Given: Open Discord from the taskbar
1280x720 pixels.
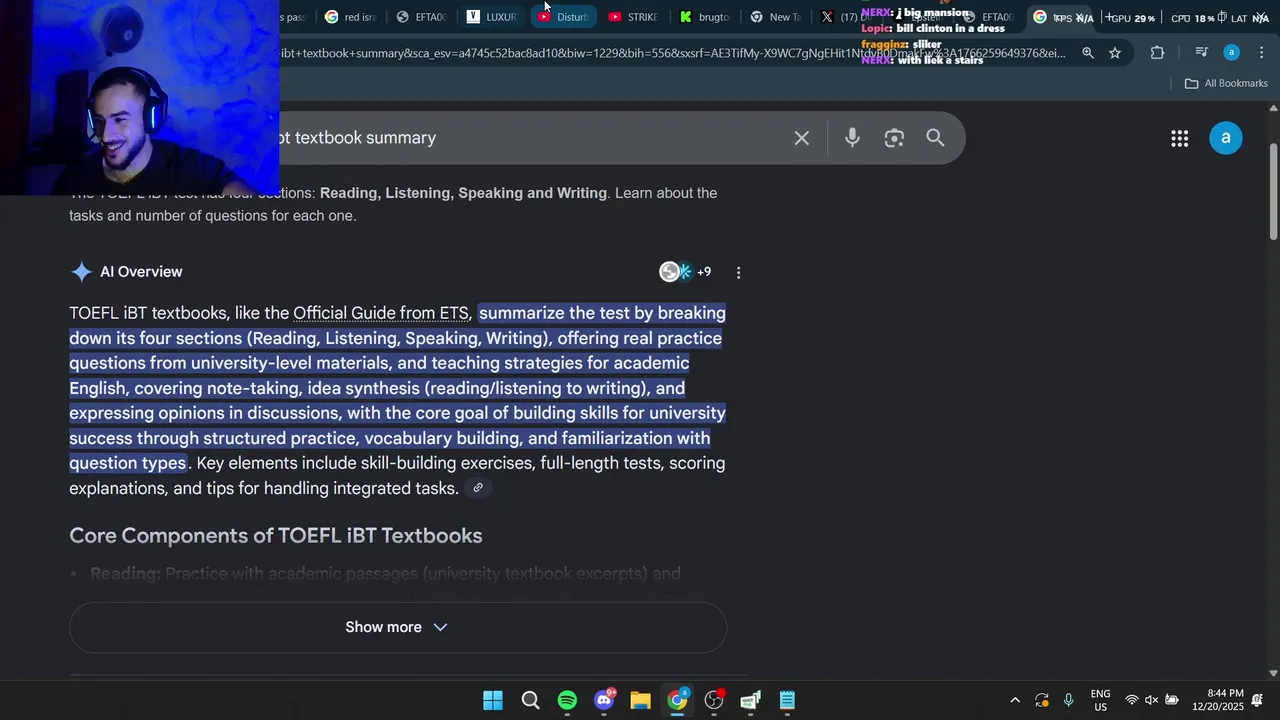Looking at the screenshot, I should coord(604,700).
